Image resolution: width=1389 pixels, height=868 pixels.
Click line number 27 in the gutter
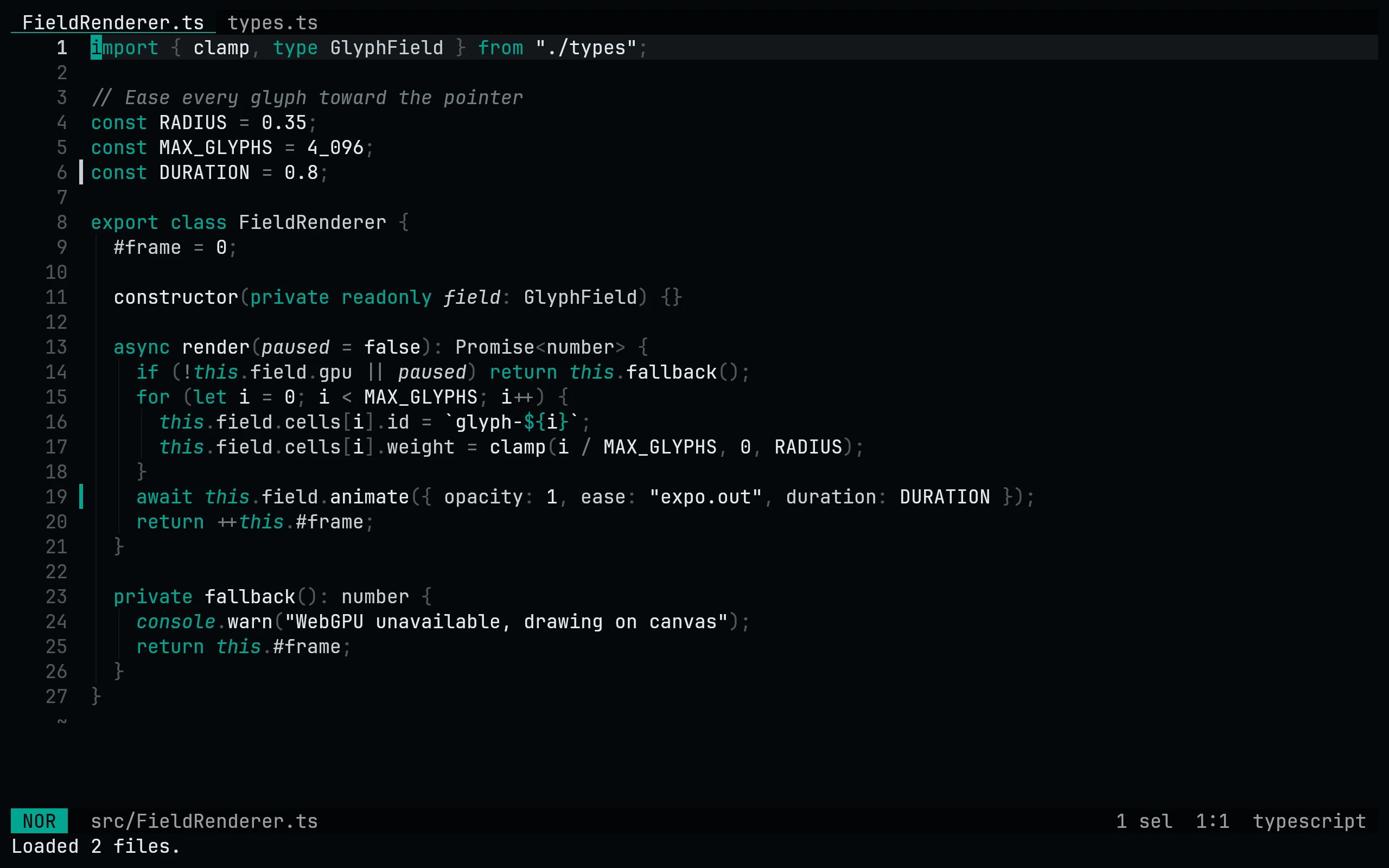[x=56, y=697]
